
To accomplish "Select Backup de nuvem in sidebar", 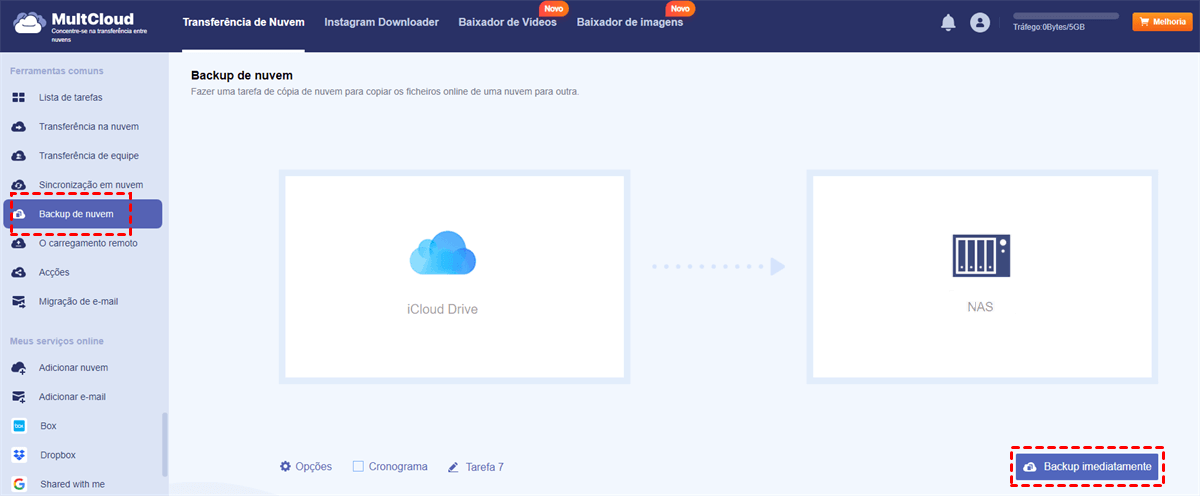I will [x=82, y=214].
